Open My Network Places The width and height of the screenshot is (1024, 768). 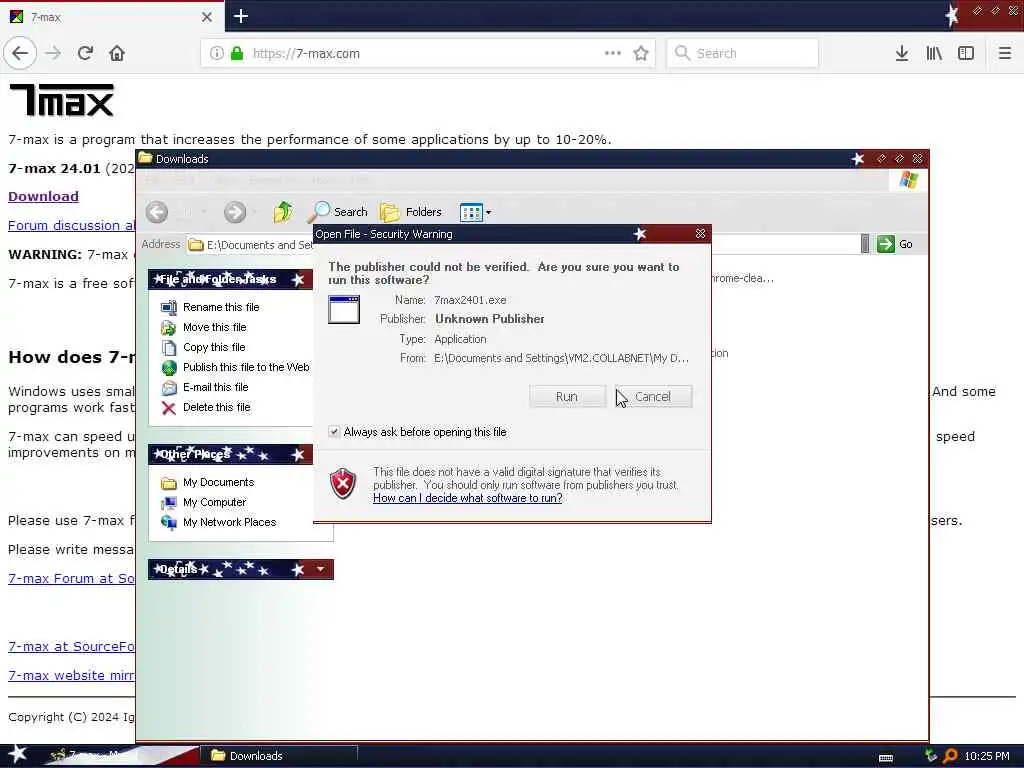[229, 522]
